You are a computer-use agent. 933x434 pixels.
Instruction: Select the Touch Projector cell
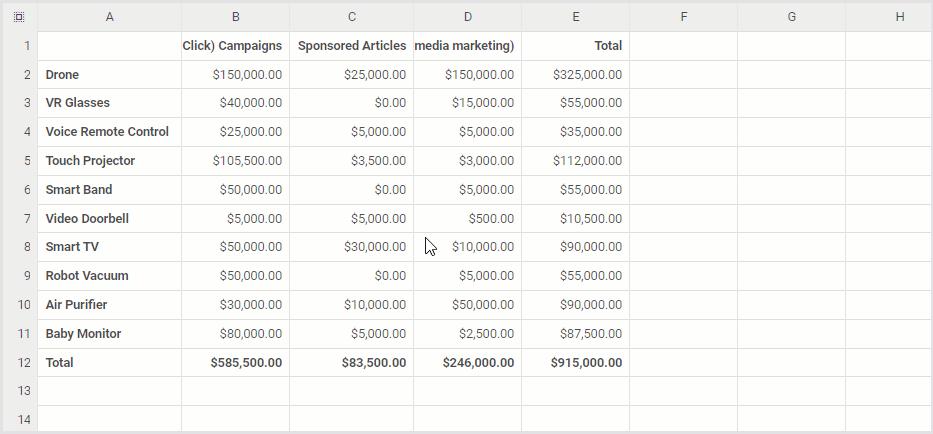[x=109, y=160]
